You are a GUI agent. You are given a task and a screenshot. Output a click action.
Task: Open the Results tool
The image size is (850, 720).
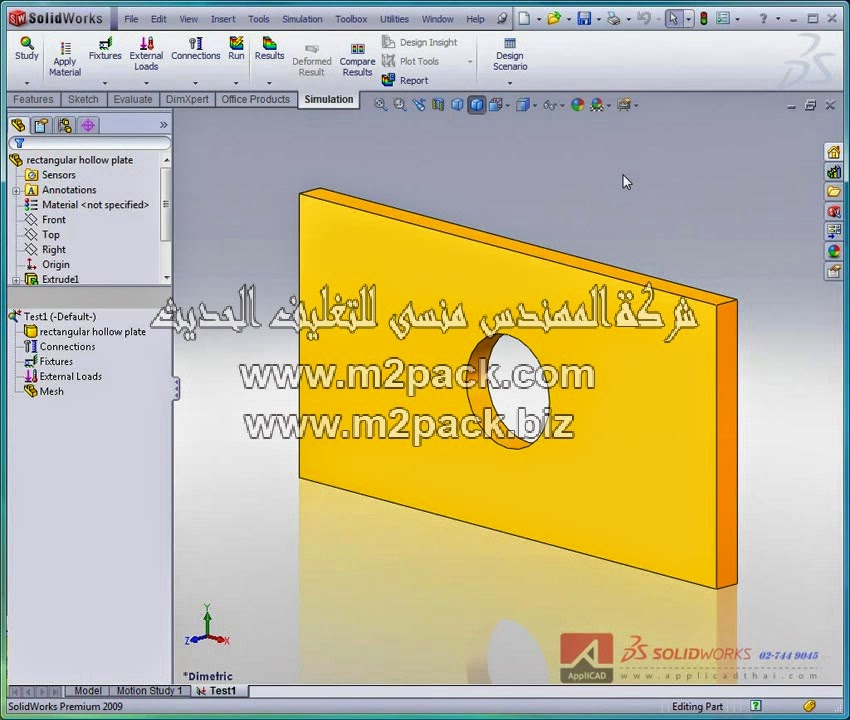269,48
